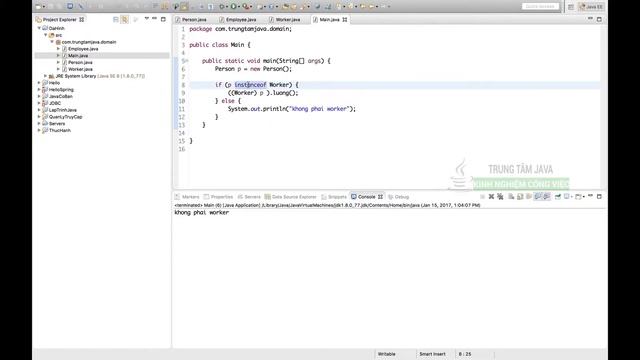Expand Employee.java in the tree
Viewport: 640px width, 360px height.
58,49
